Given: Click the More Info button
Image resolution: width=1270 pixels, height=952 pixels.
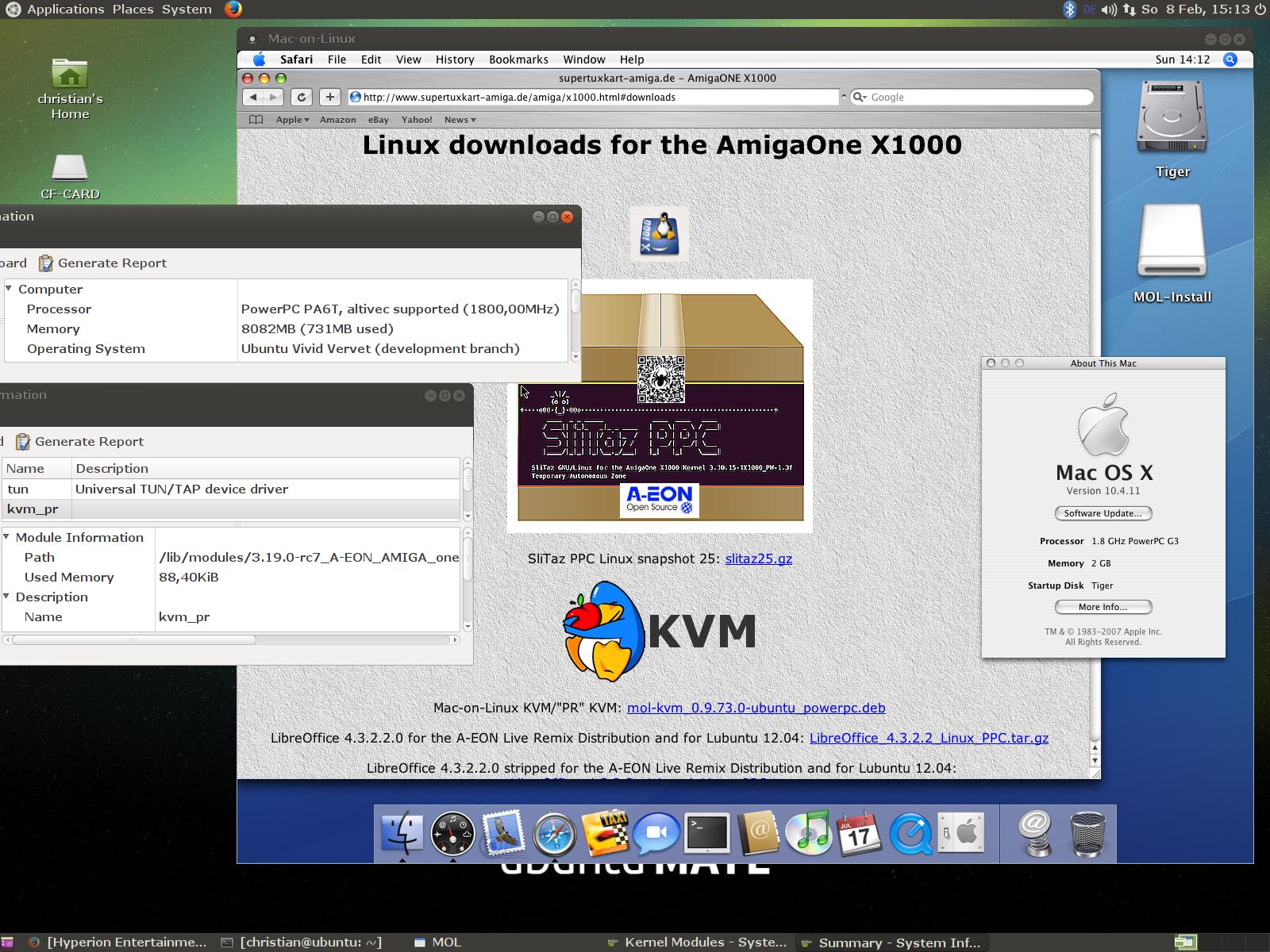Looking at the screenshot, I should (1103, 607).
